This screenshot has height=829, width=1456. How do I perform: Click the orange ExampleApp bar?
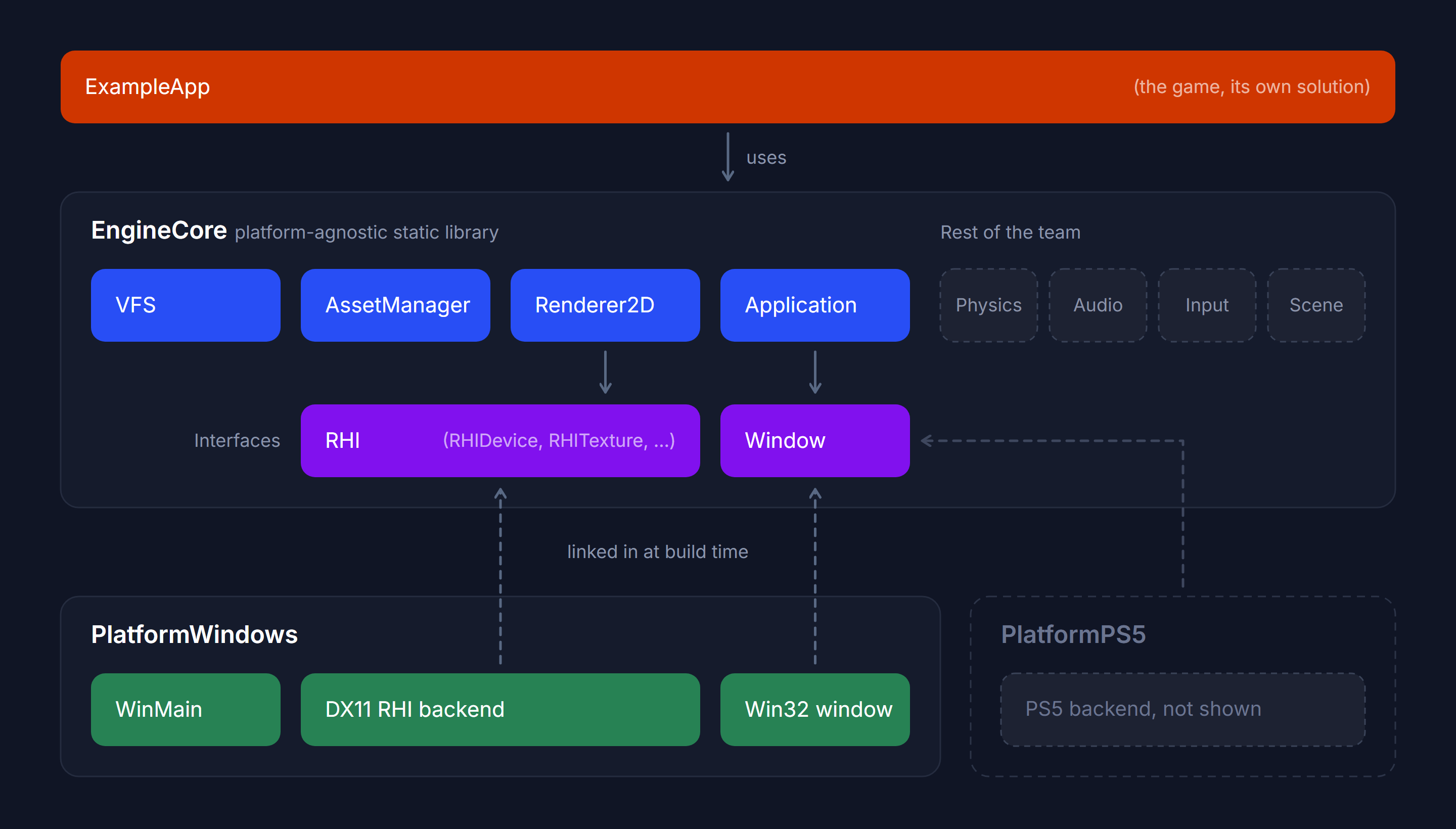pyautogui.click(x=727, y=86)
